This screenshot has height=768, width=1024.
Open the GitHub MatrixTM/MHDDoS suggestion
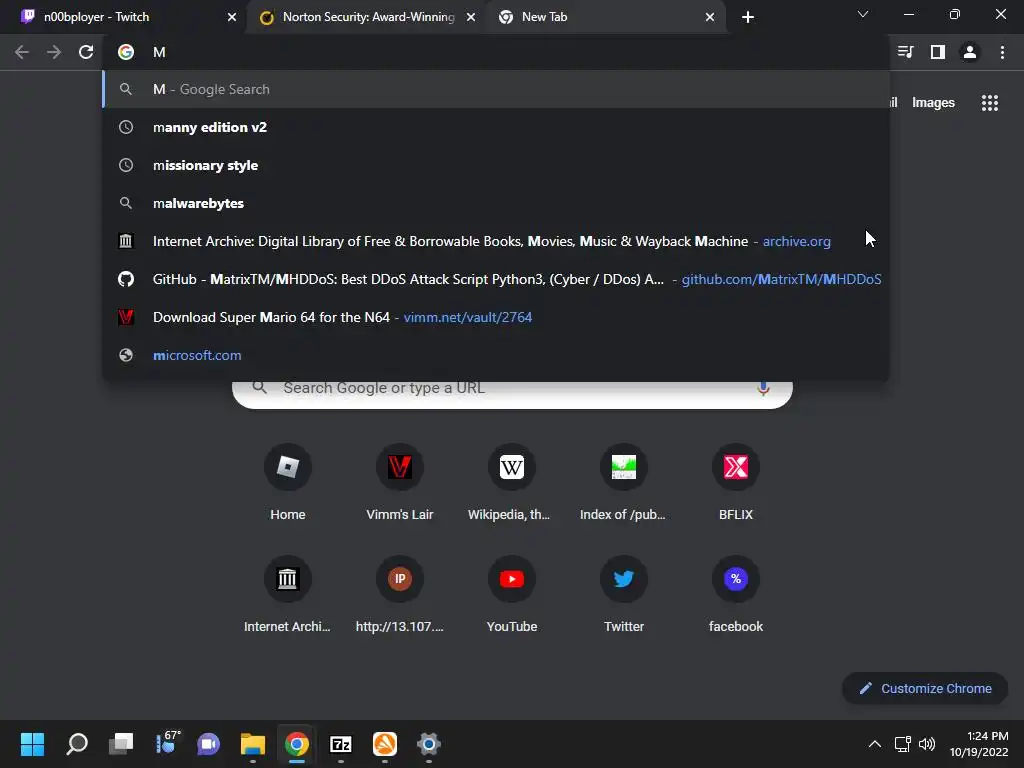(496, 279)
